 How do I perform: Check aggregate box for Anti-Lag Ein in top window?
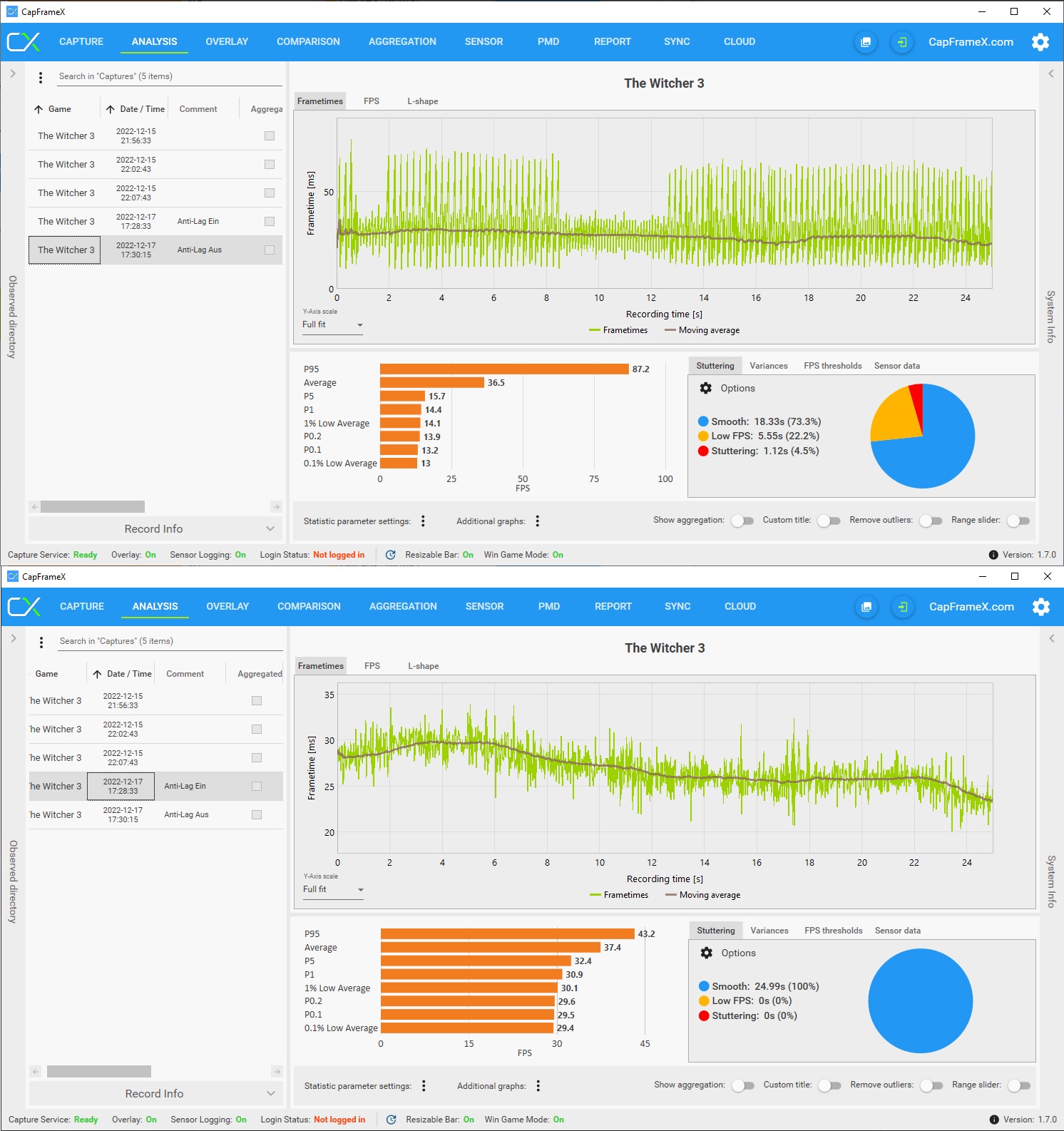coord(270,221)
